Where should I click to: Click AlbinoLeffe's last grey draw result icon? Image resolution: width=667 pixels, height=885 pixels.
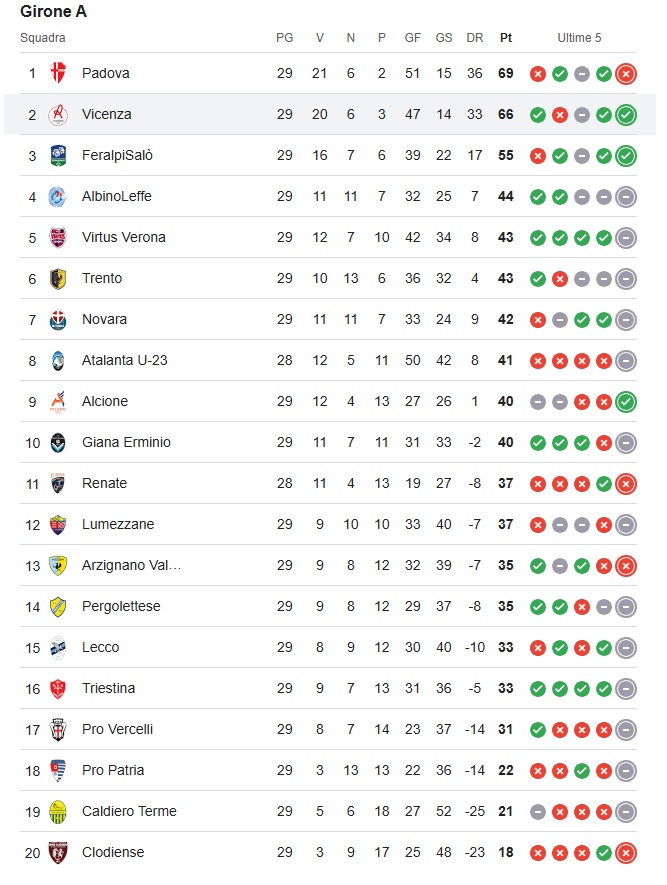coord(626,197)
